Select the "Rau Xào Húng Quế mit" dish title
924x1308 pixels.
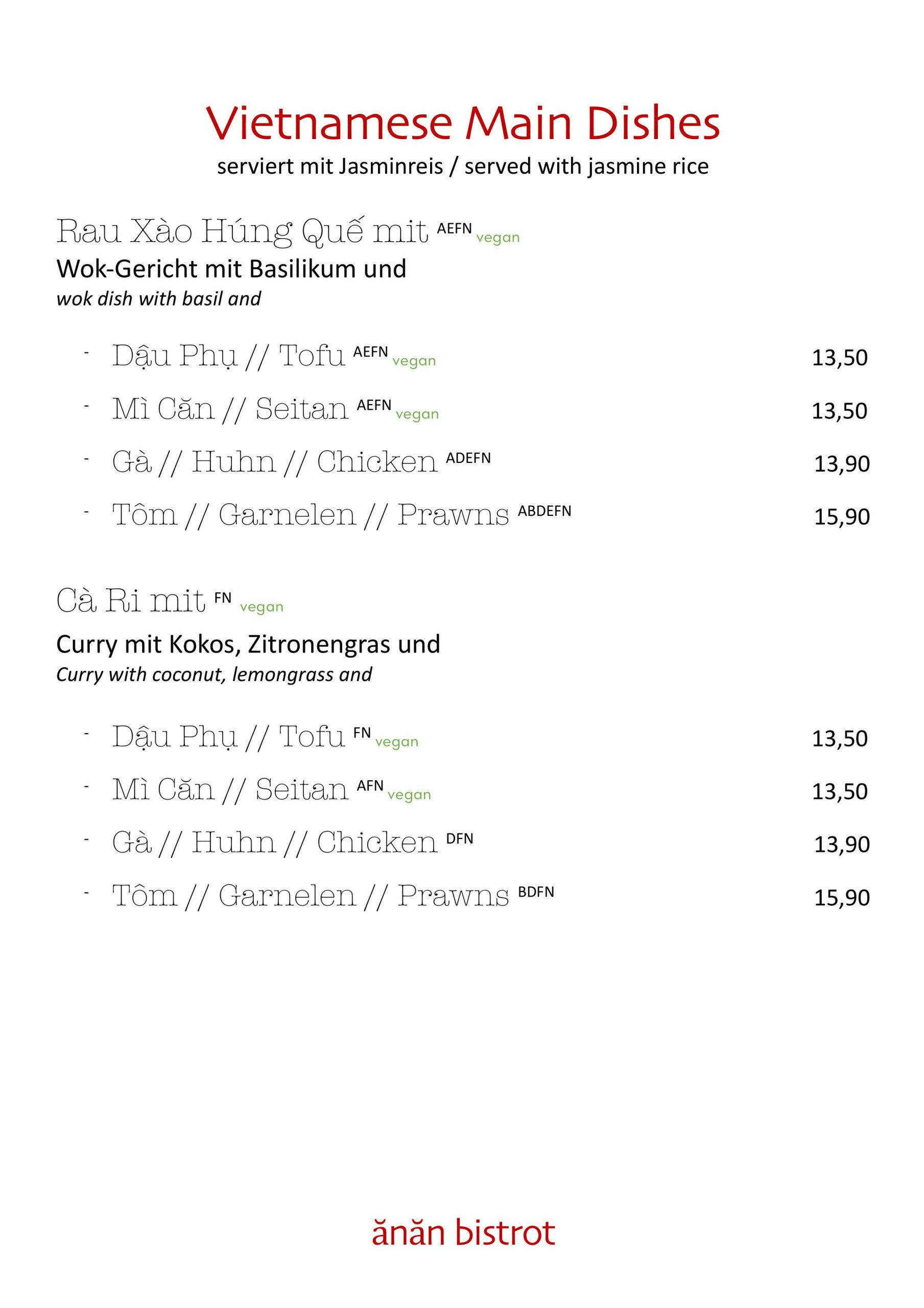click(x=242, y=232)
